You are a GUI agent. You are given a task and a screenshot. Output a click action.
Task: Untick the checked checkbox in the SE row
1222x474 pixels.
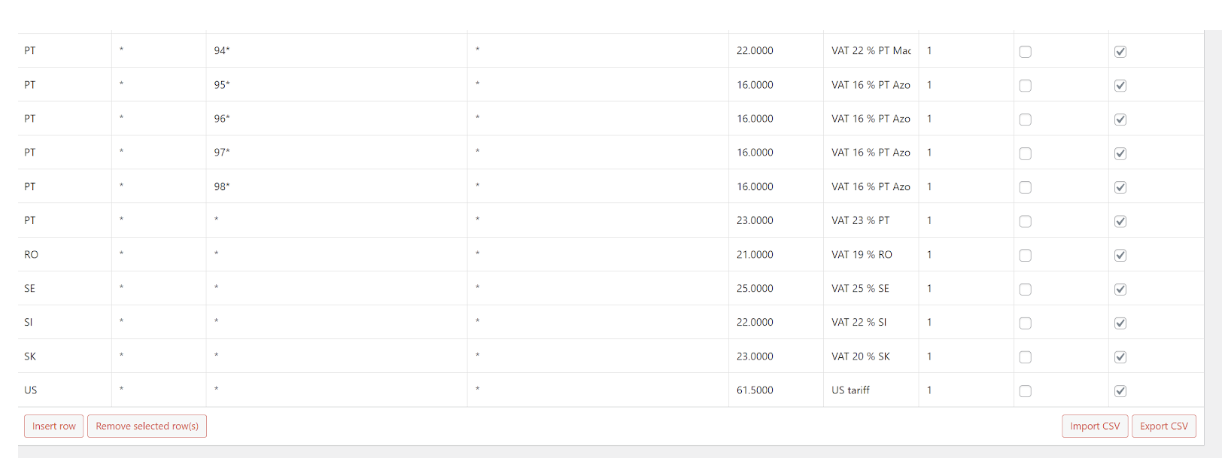point(1120,289)
